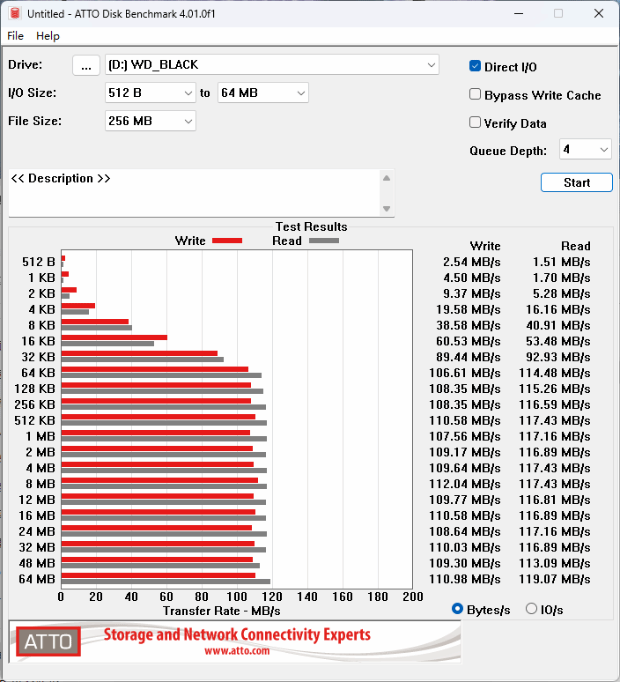This screenshot has width=620, height=682.
Task: Click the 512 KB row label
Action: 35,421
